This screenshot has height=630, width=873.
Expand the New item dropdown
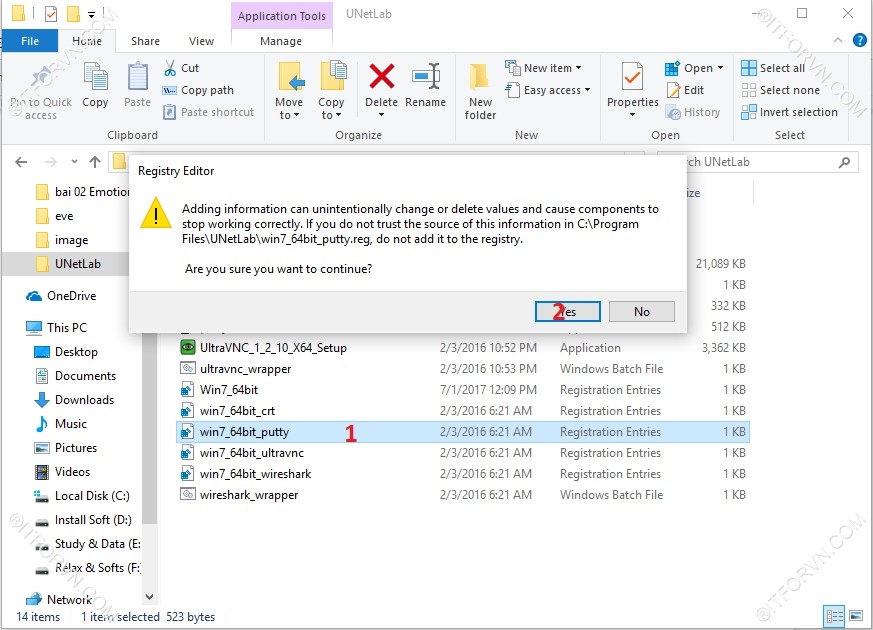point(543,68)
